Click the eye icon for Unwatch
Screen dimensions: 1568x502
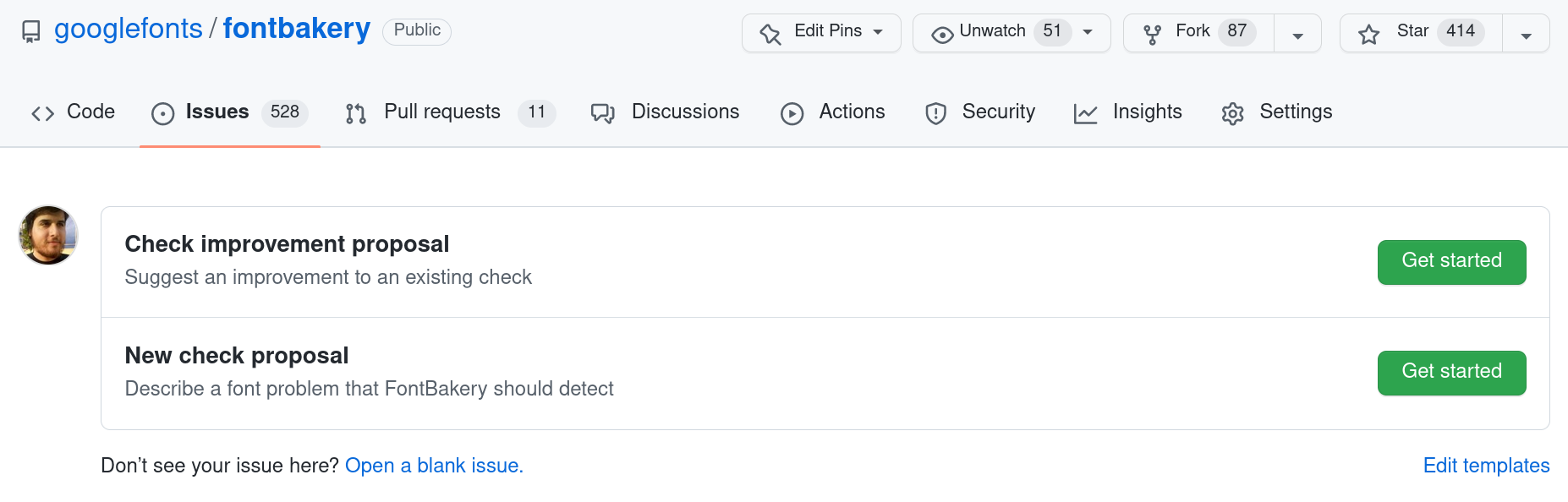941,34
